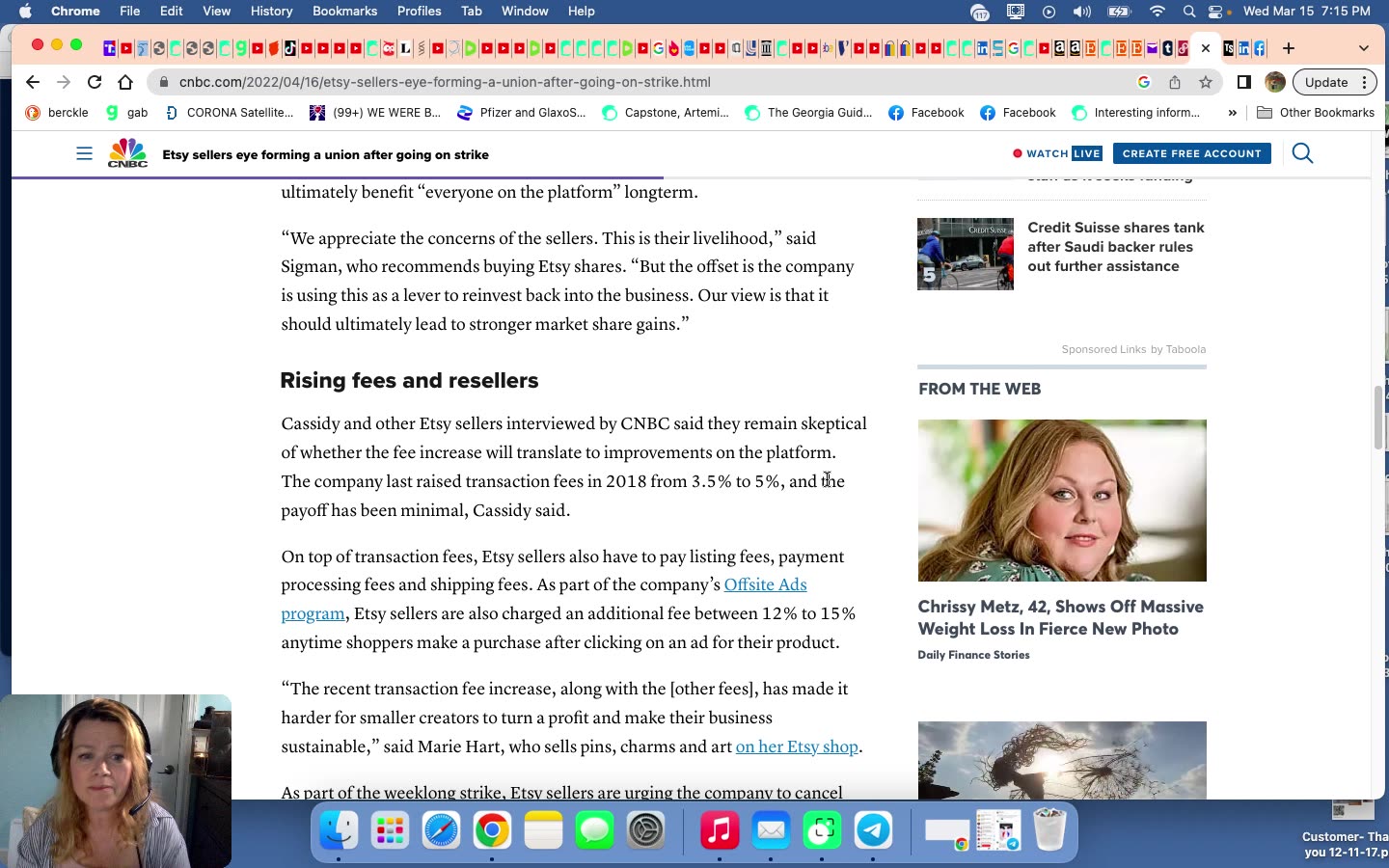Screen dimensions: 1389x868
Task: Follow the Offsite Ads program link
Action: pyautogui.click(x=765, y=585)
